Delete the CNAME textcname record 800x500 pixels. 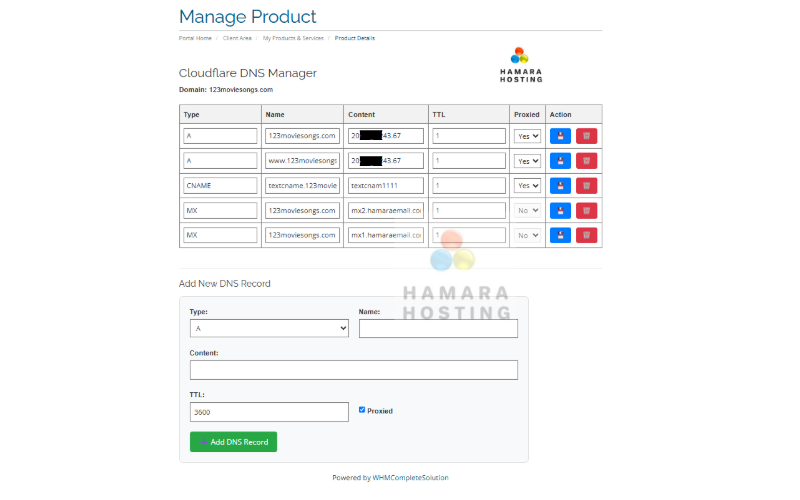(x=586, y=186)
